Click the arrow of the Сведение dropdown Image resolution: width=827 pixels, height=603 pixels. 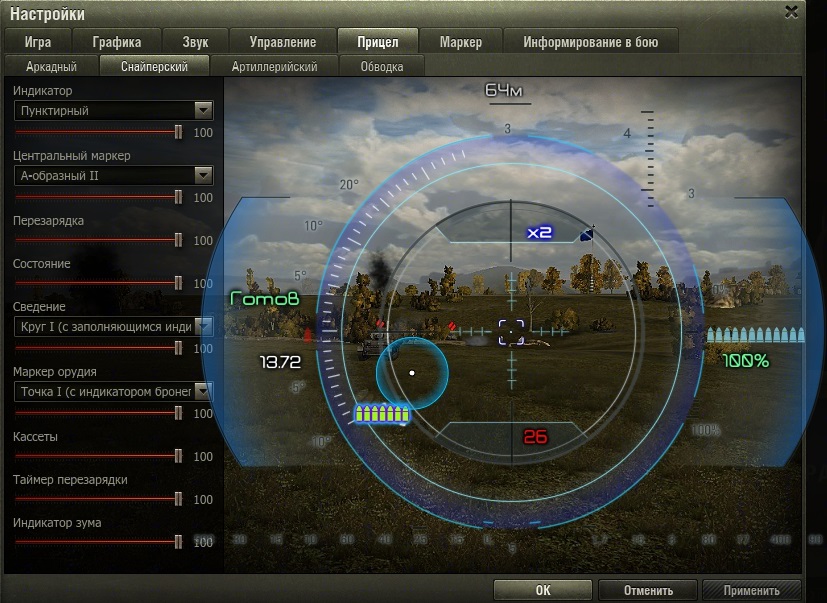click(x=203, y=327)
